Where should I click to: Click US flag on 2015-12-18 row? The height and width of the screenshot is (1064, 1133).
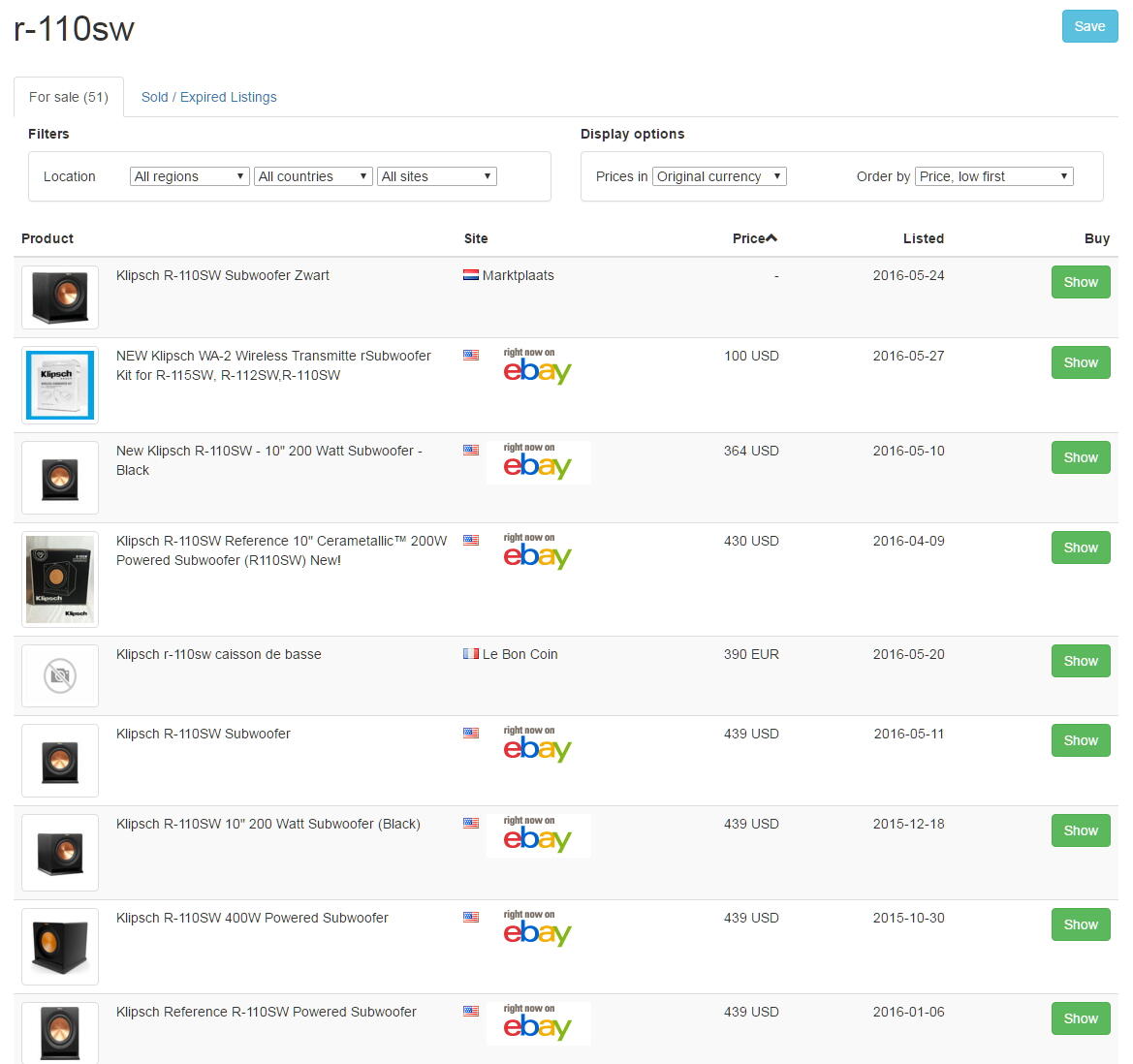pyautogui.click(x=470, y=824)
